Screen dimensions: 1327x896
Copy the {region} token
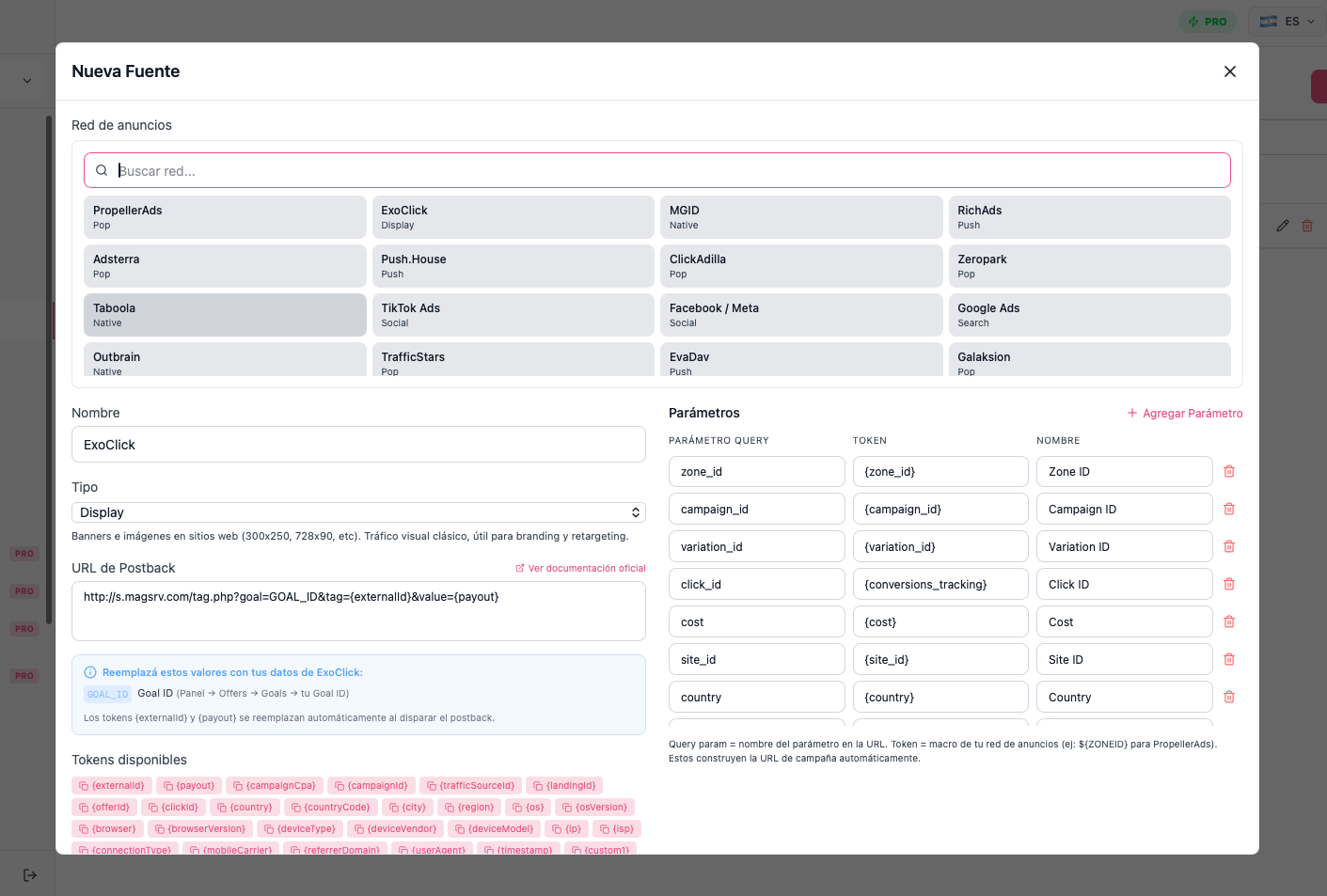click(x=469, y=808)
